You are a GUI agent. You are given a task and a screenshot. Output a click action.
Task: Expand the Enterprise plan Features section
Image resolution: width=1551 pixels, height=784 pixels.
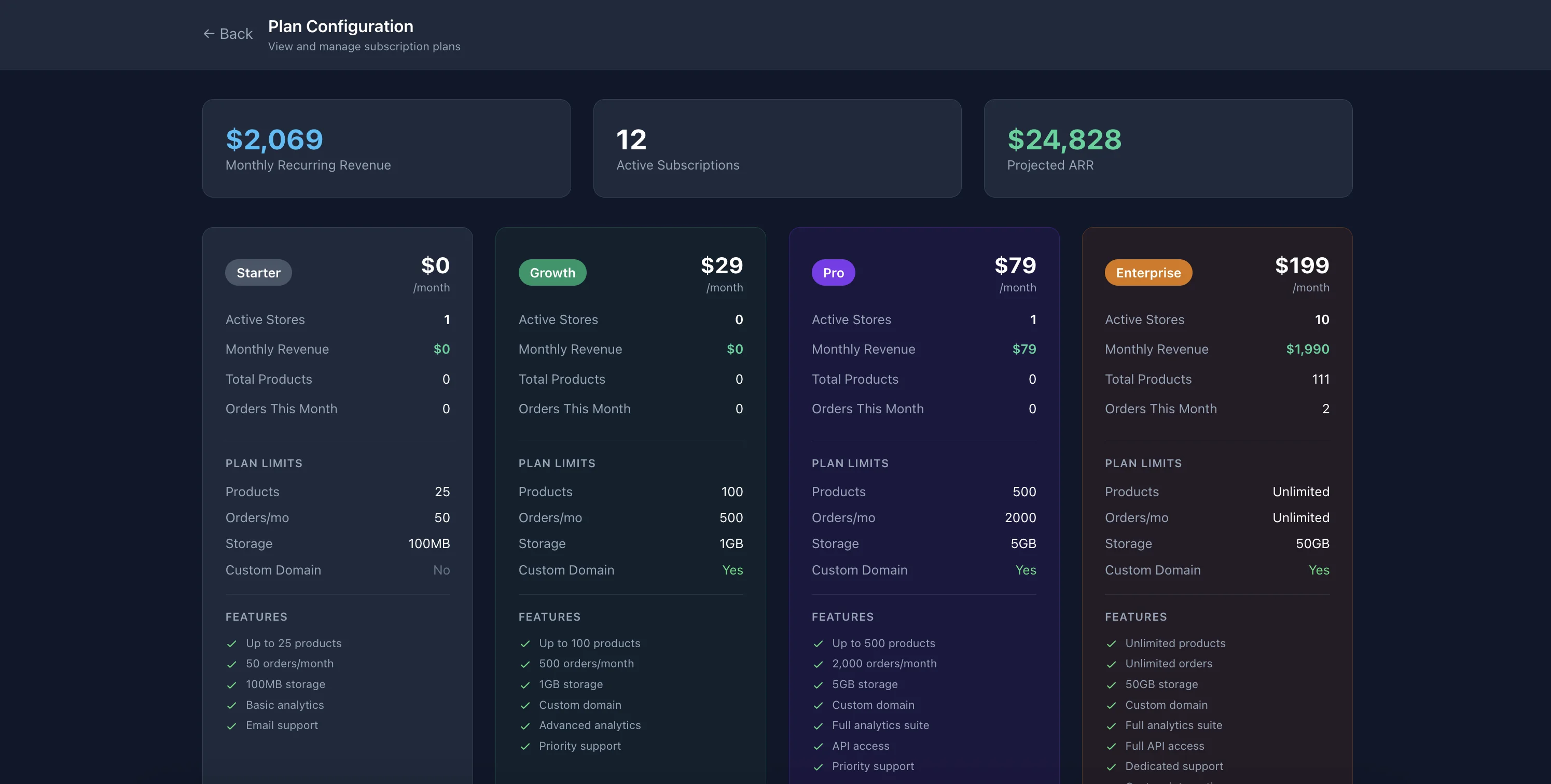pos(1135,617)
